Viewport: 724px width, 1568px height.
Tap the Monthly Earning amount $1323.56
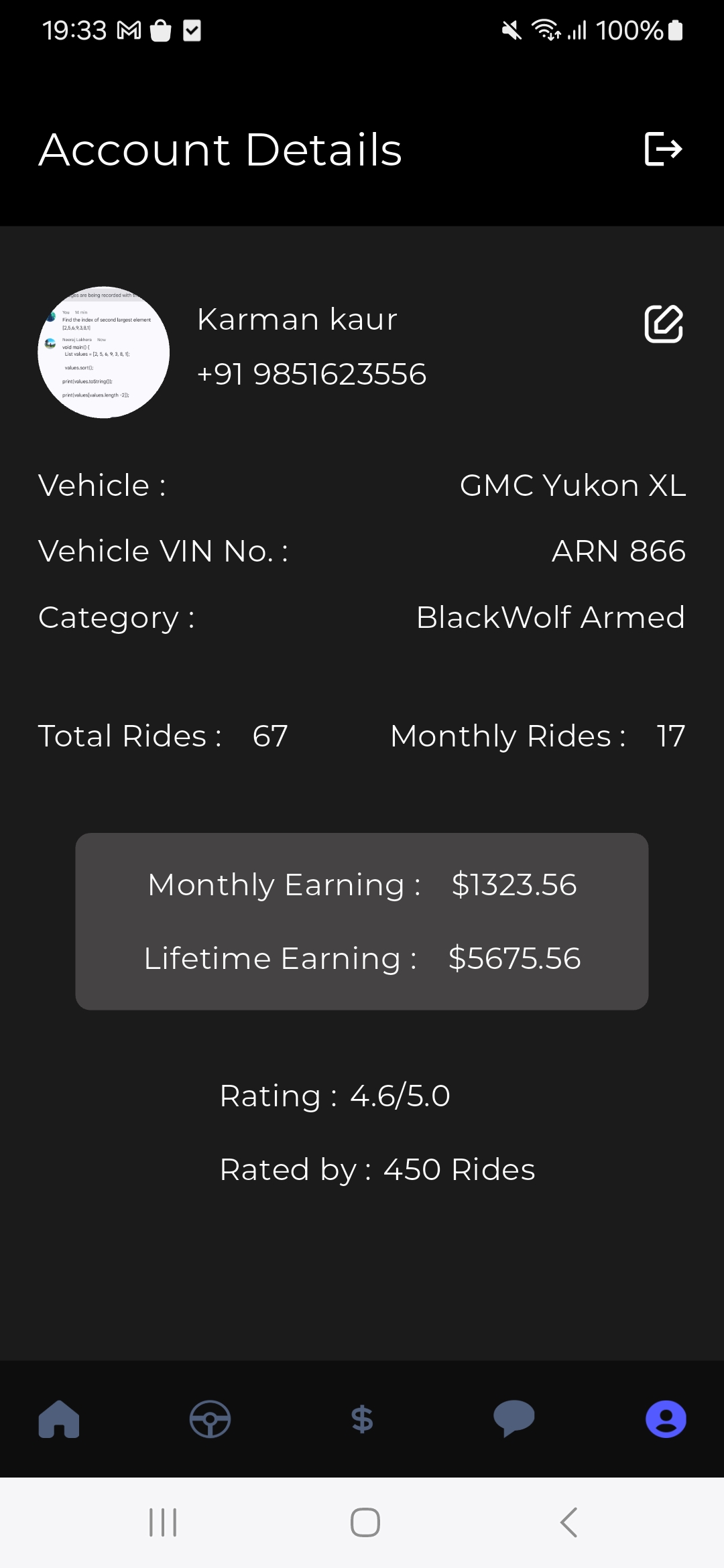[x=514, y=885]
